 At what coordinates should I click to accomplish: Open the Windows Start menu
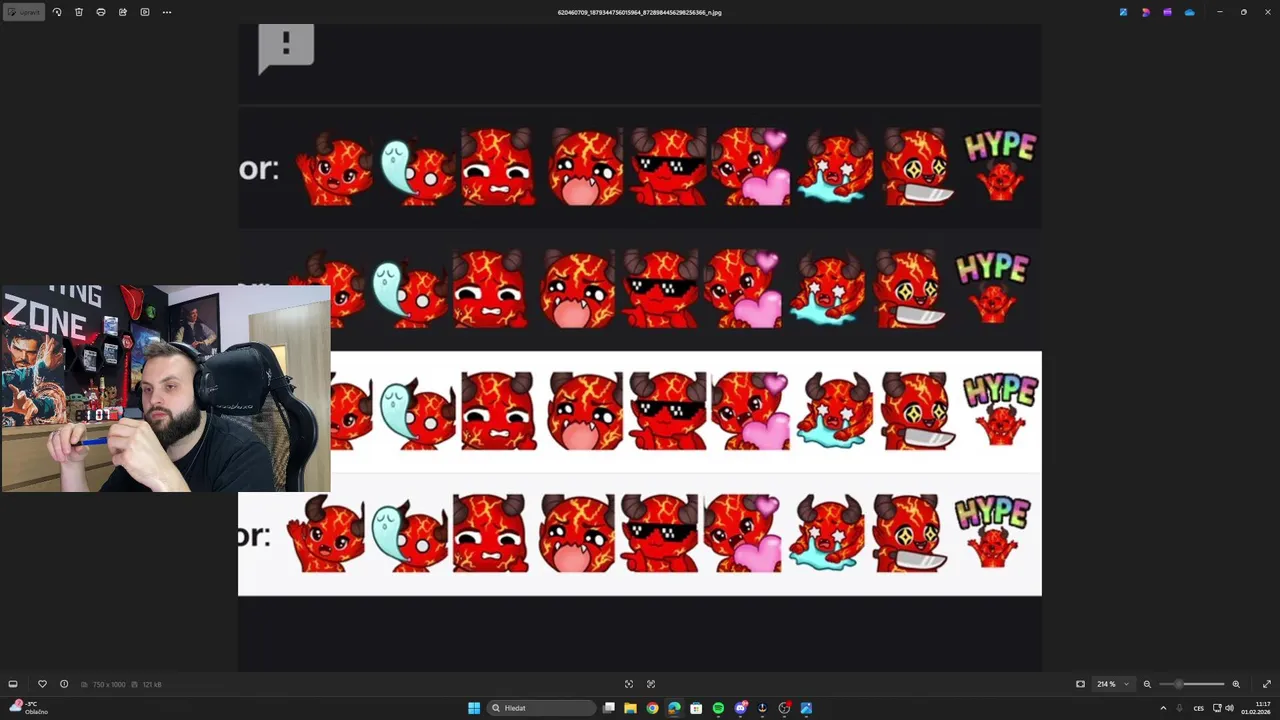474,708
